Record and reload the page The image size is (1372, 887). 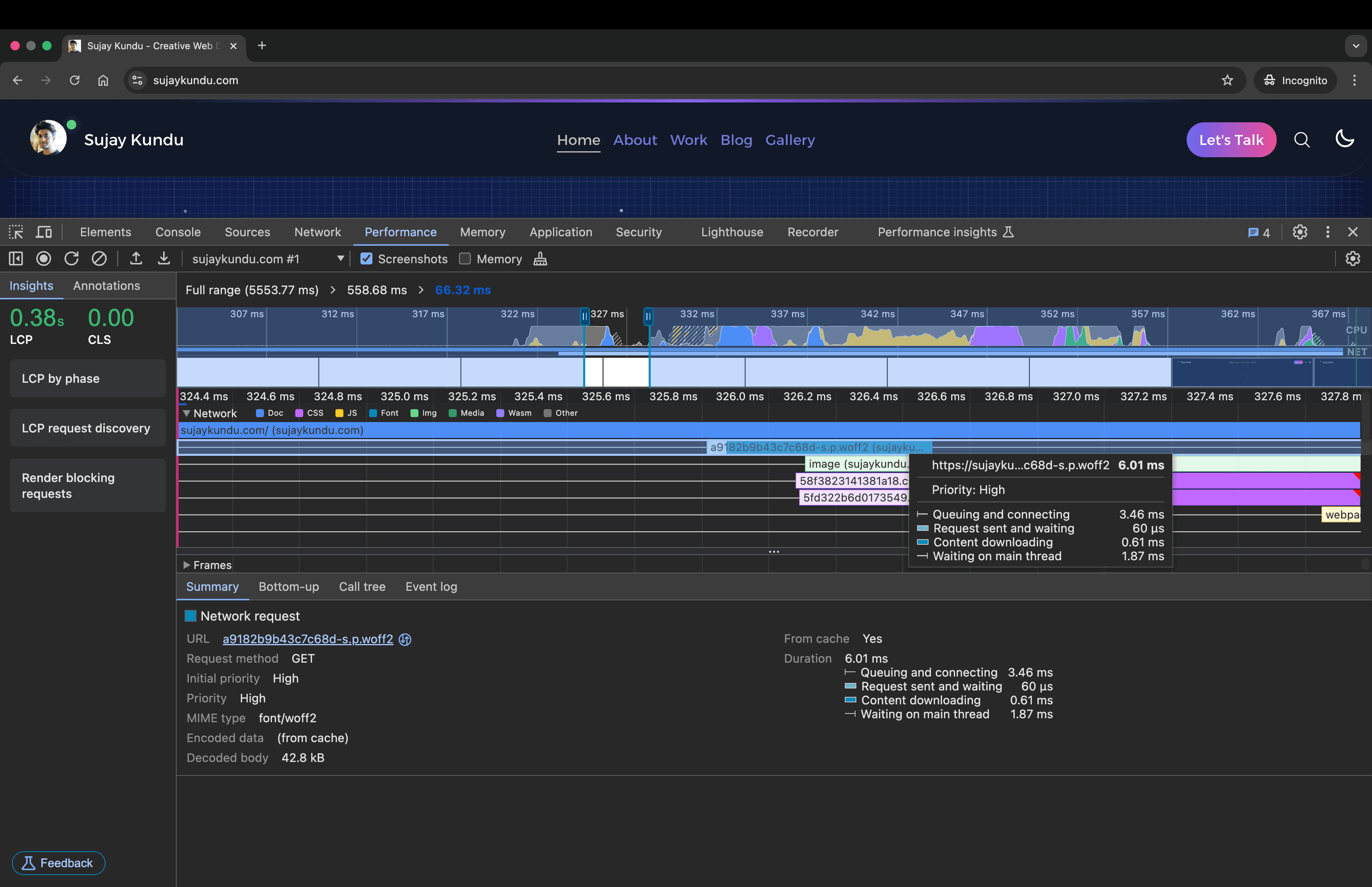pos(71,258)
